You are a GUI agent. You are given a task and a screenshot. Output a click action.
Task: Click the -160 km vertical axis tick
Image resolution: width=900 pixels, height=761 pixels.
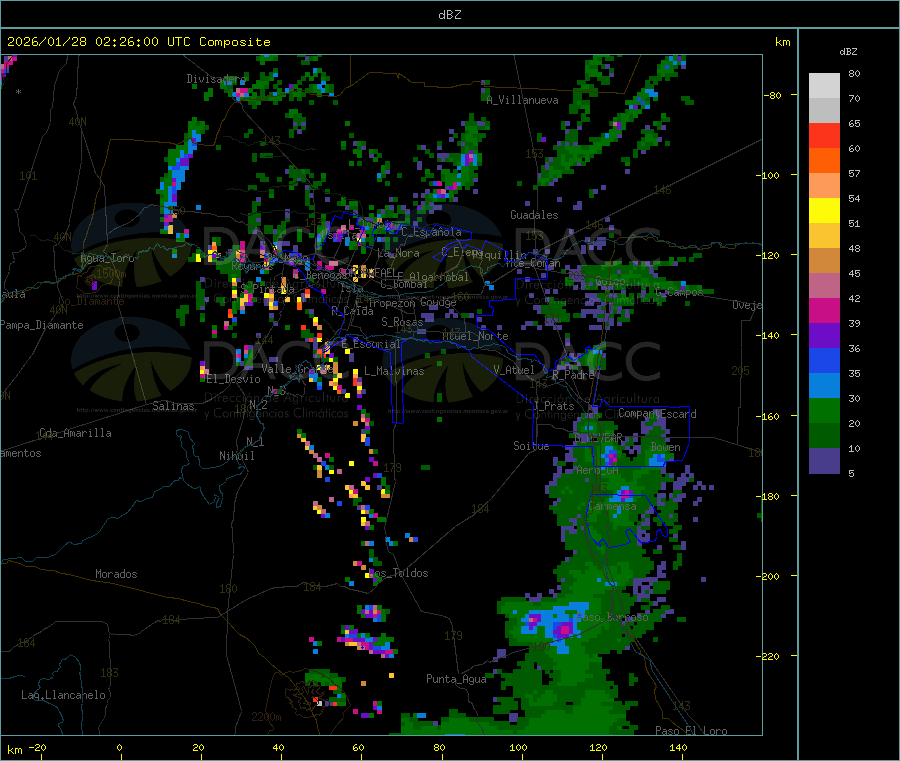click(769, 416)
